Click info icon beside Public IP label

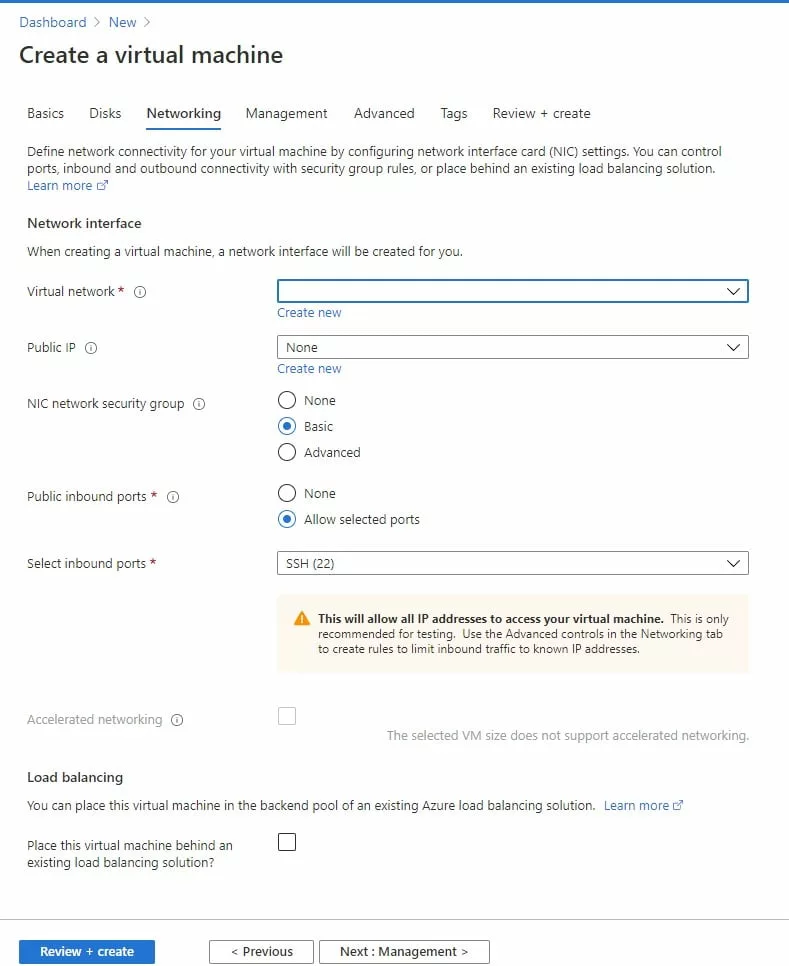91,348
